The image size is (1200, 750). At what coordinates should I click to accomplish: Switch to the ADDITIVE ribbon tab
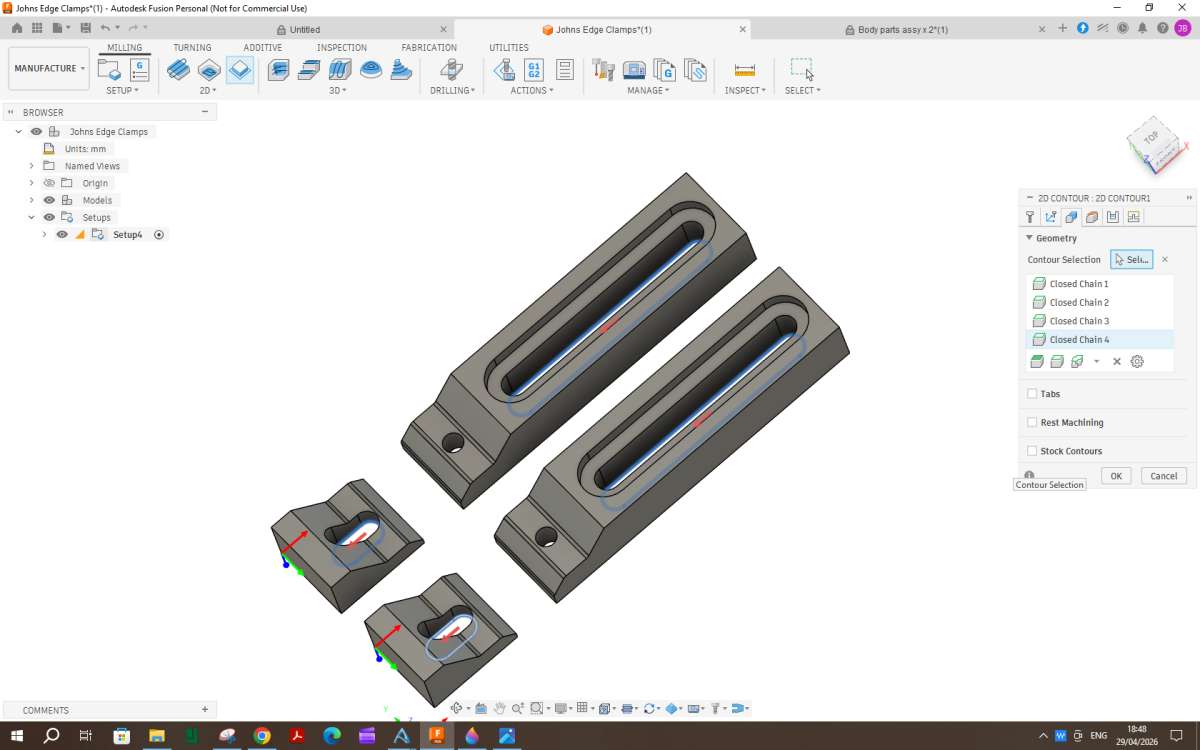[x=263, y=47]
